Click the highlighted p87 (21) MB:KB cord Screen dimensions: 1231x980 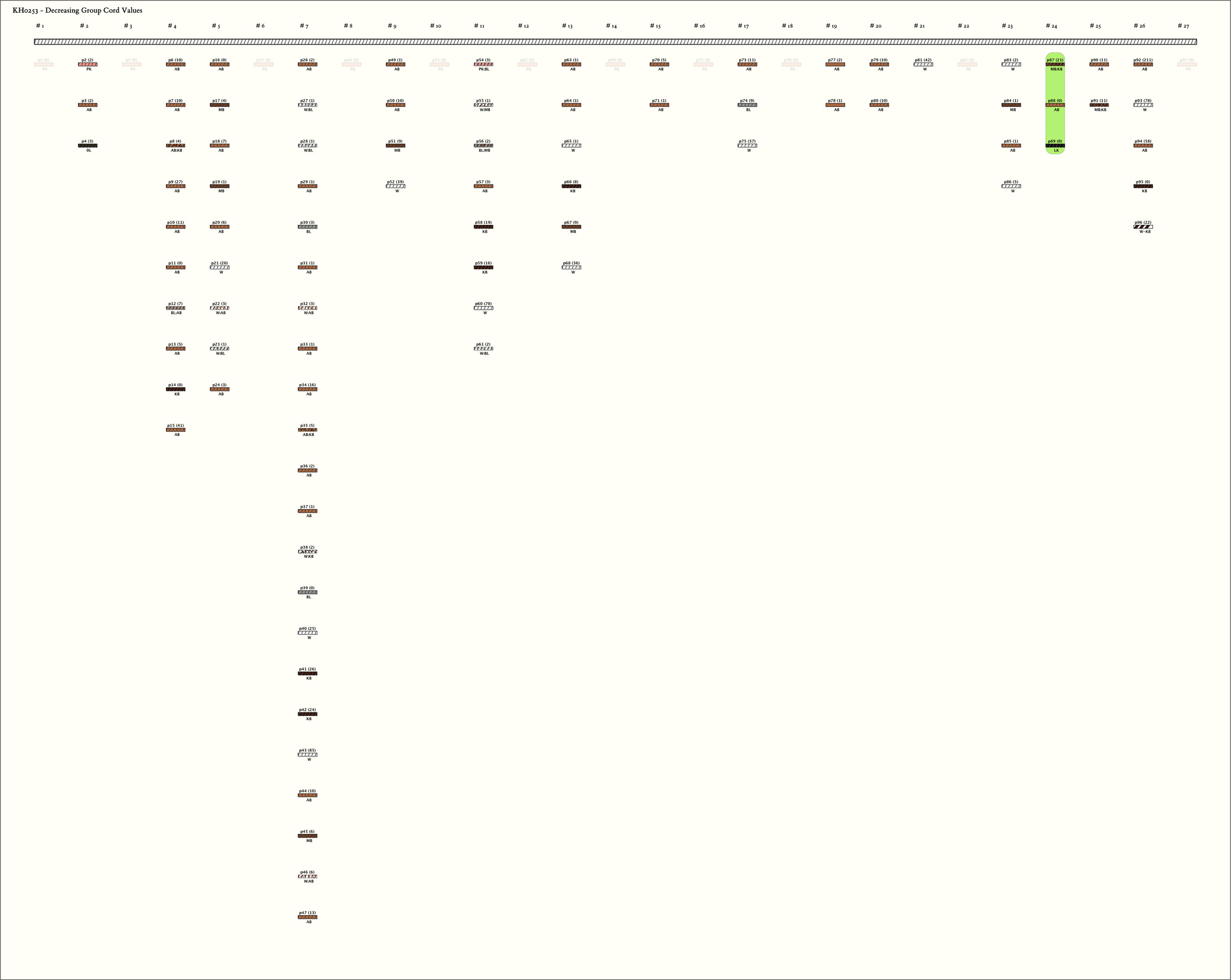click(1055, 64)
